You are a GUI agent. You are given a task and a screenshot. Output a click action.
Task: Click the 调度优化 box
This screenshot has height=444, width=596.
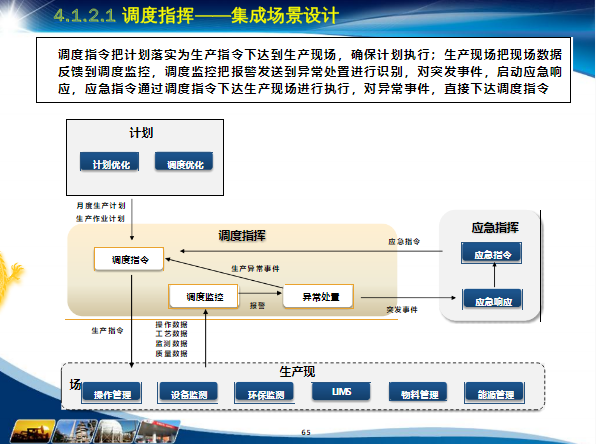(184, 162)
